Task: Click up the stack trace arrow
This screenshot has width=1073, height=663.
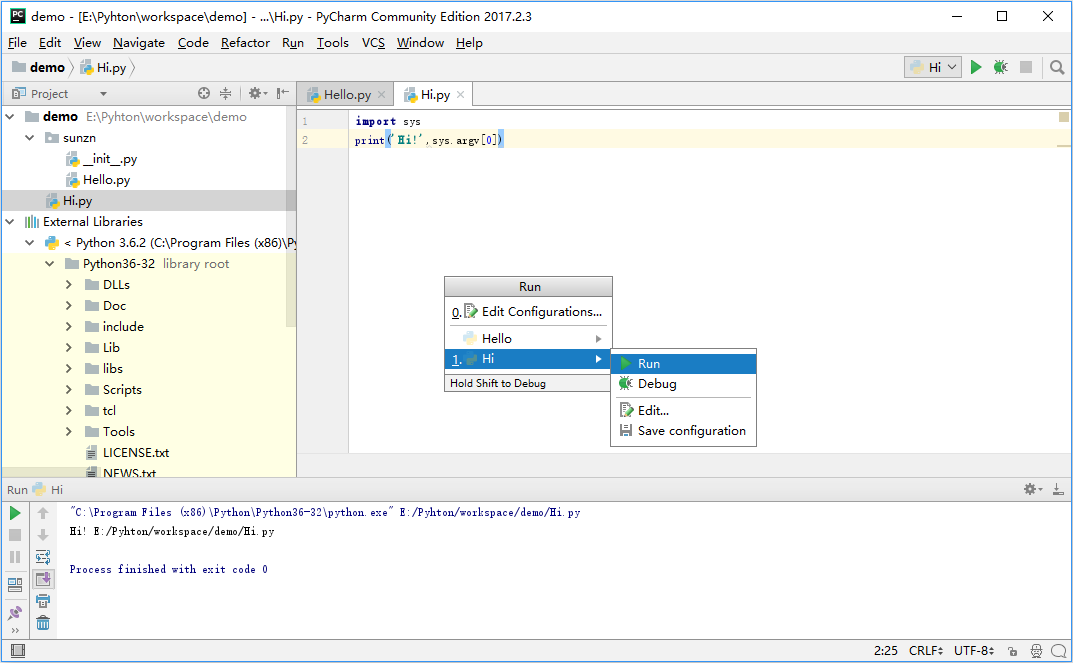Action: coord(43,513)
